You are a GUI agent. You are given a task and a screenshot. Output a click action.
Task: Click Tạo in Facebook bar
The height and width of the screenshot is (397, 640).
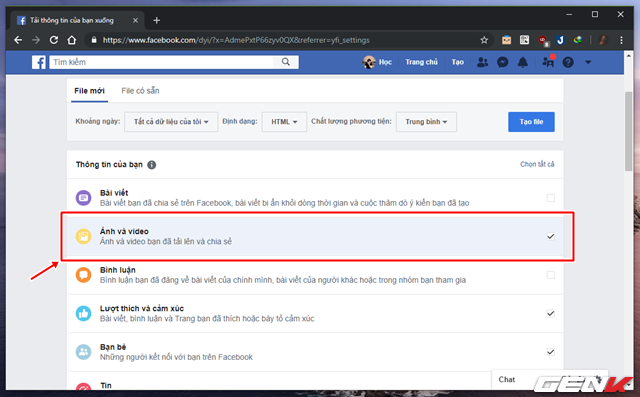coord(458,62)
